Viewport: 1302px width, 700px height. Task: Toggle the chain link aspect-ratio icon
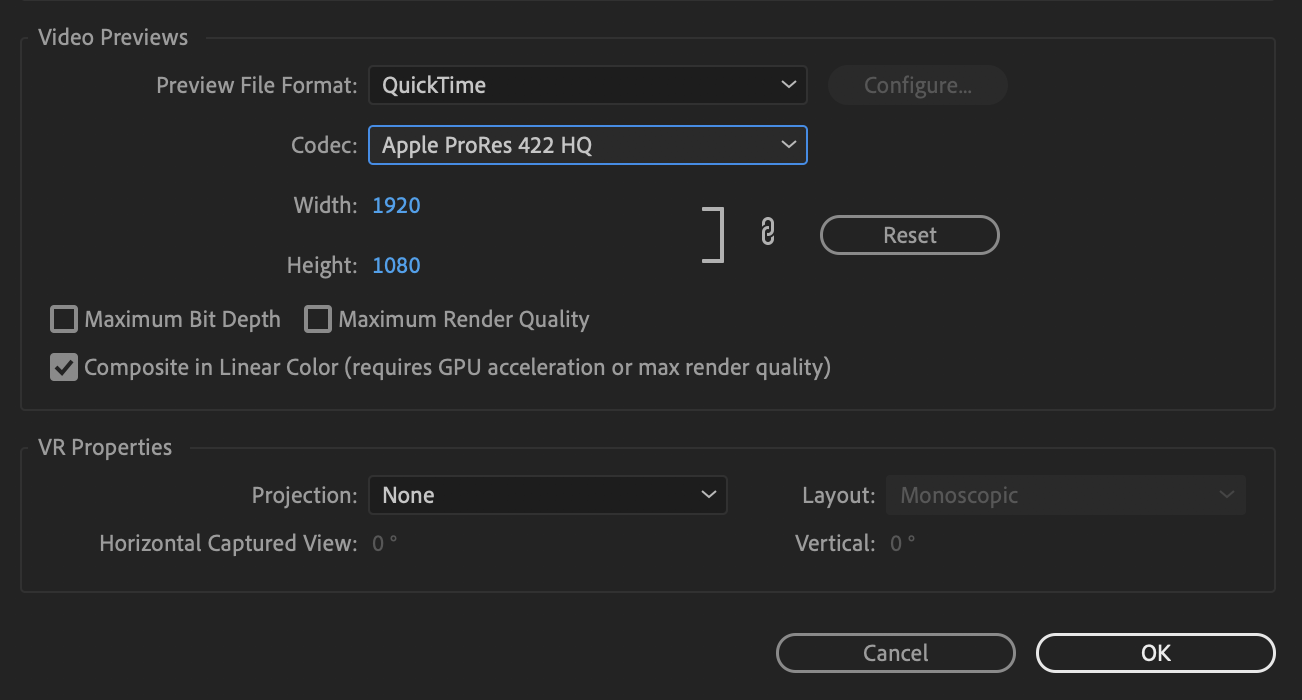click(x=768, y=232)
